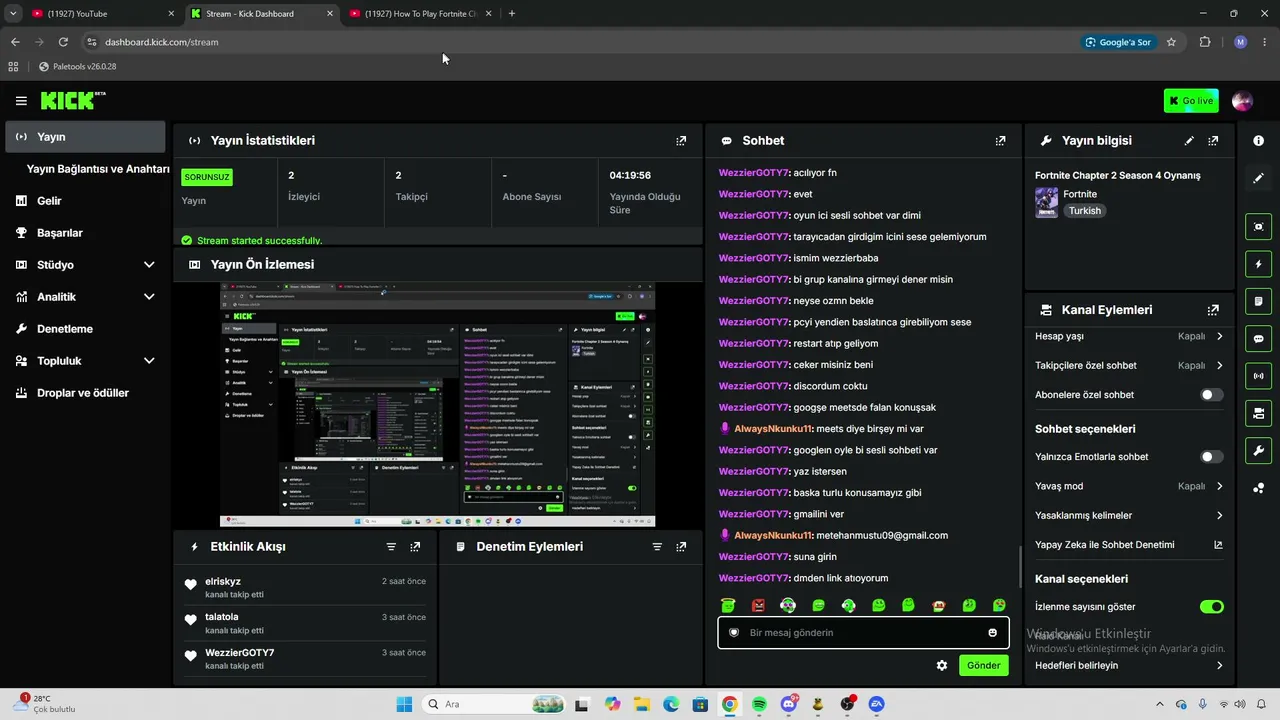The height and width of the screenshot is (720, 1280).
Task: Toggle the wrench widget in right sidebar
Action: pos(1258,451)
